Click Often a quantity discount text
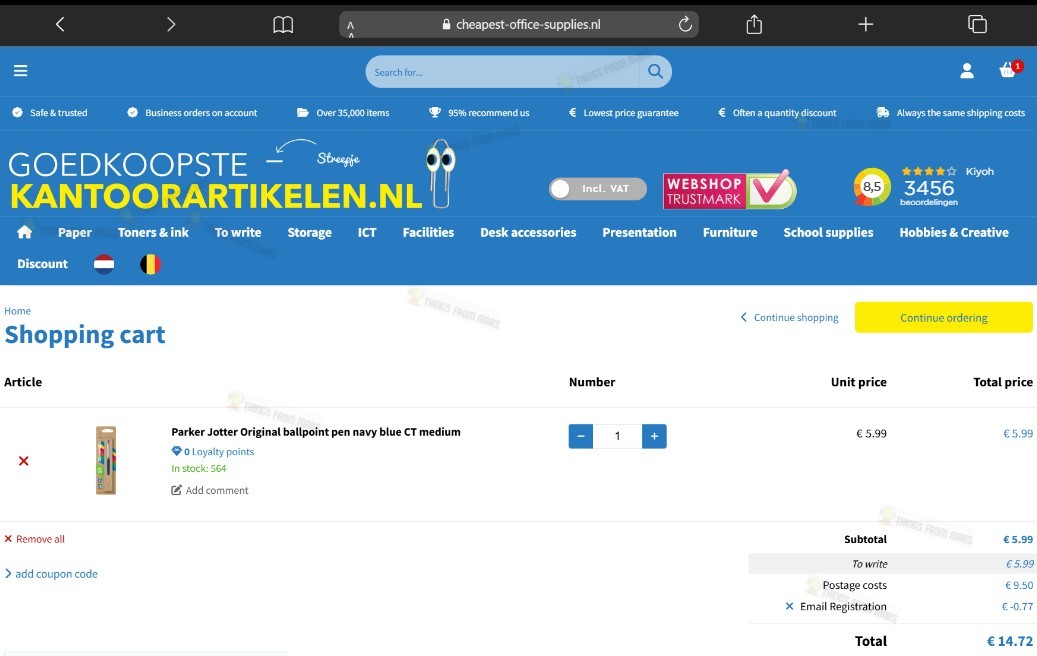Viewport: 1037px width, 656px height. [x=784, y=113]
